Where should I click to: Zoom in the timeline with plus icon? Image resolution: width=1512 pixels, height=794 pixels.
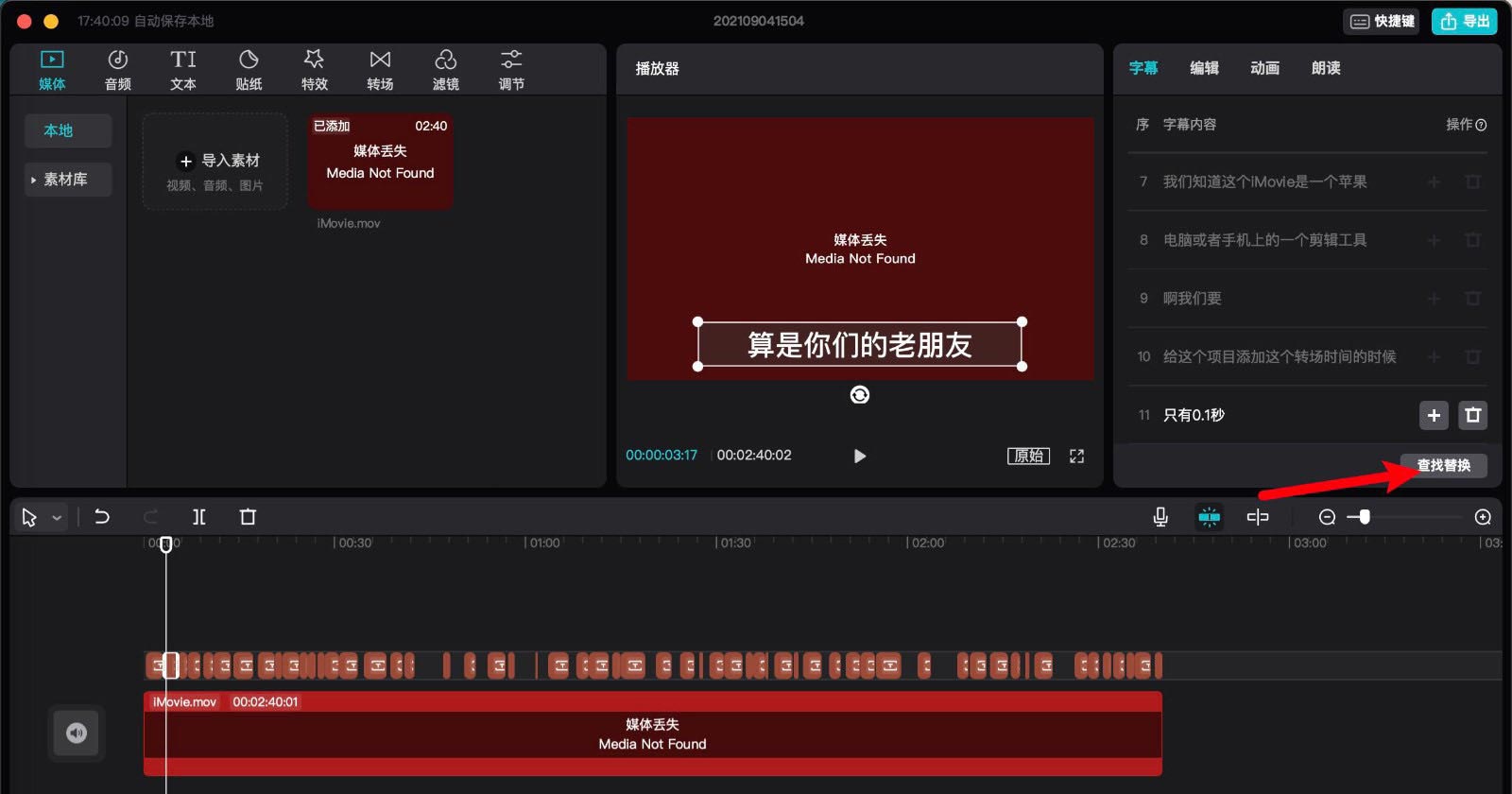click(x=1483, y=517)
